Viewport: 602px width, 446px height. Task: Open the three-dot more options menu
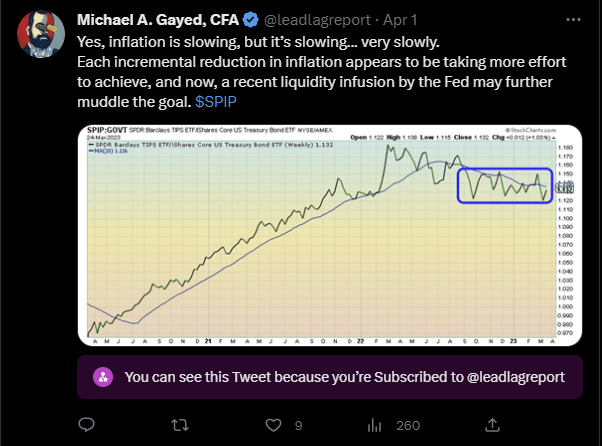pyautogui.click(x=573, y=20)
